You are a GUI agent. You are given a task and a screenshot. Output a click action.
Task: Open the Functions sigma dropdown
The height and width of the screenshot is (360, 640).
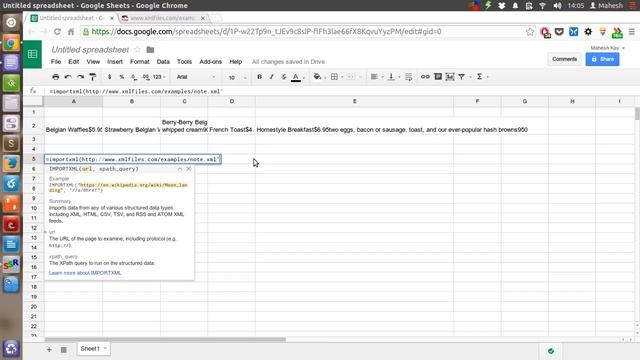(482, 77)
